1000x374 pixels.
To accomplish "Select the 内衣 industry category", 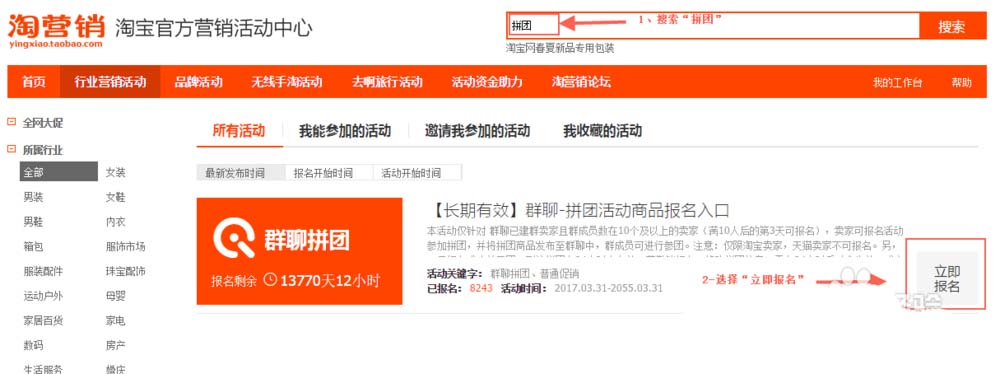I will click(x=115, y=222).
